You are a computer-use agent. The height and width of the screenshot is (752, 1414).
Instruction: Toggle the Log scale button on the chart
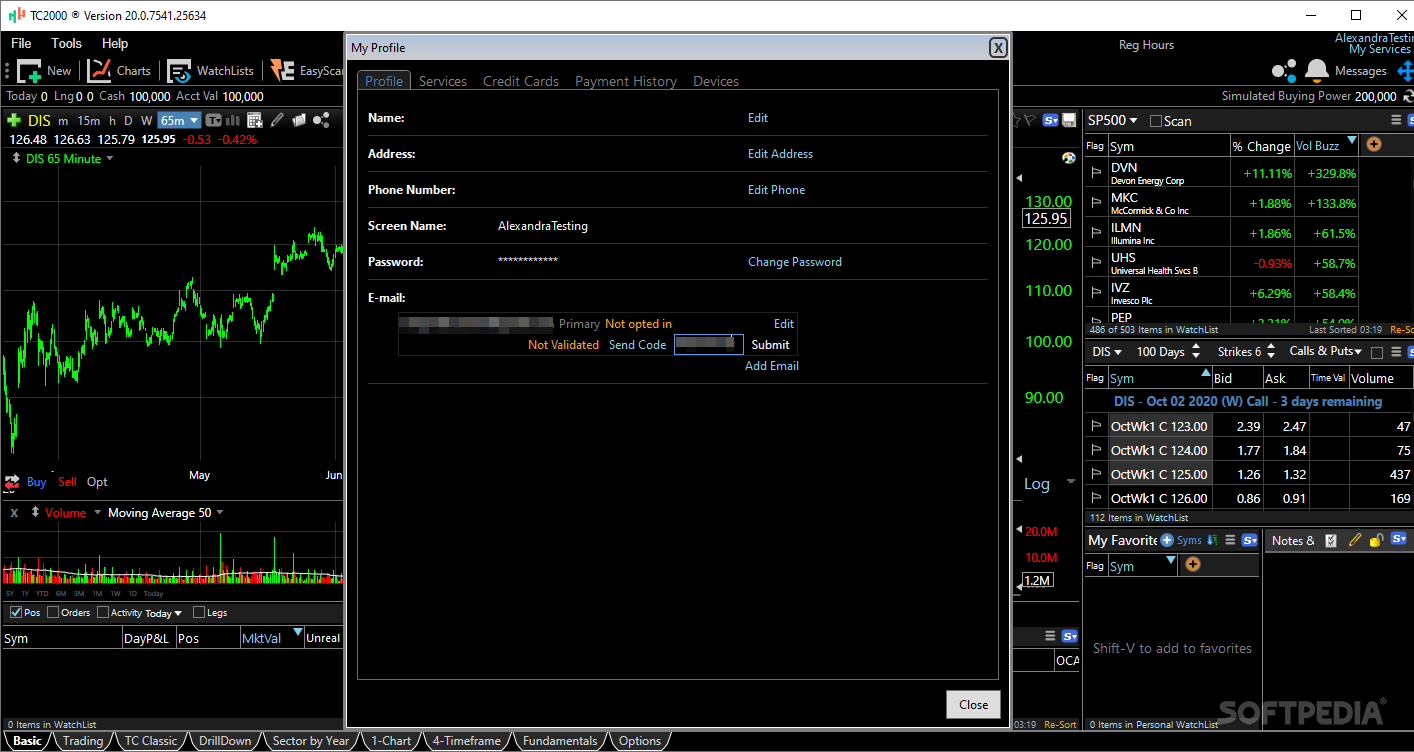(1037, 484)
